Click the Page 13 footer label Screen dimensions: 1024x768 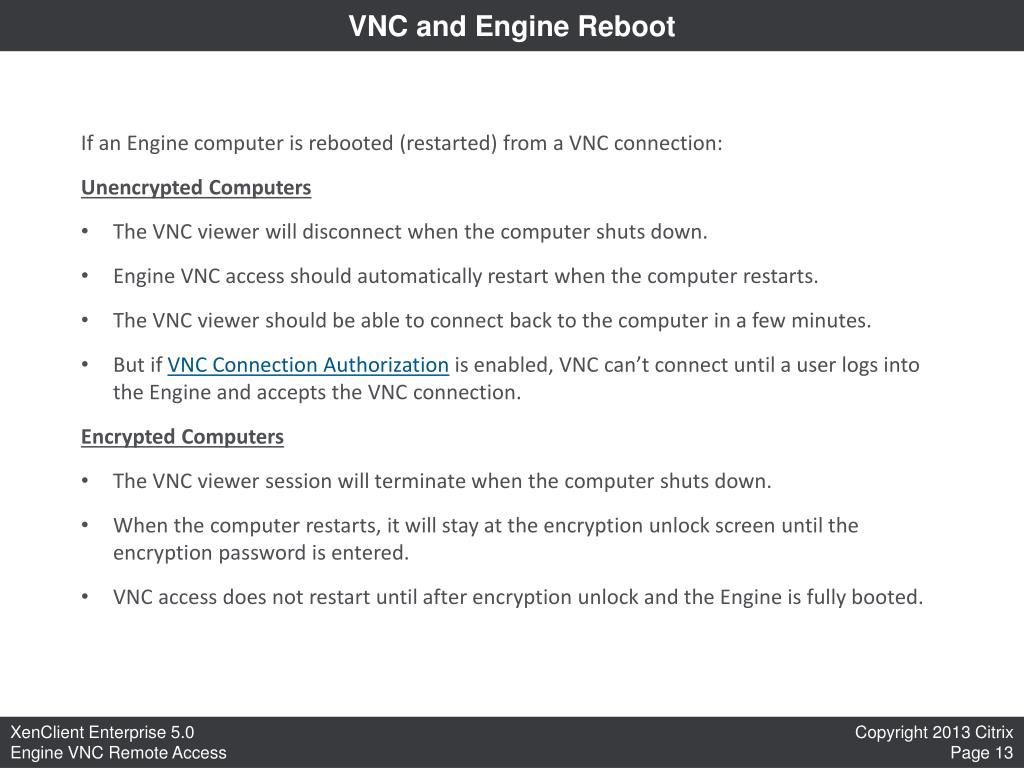click(982, 753)
